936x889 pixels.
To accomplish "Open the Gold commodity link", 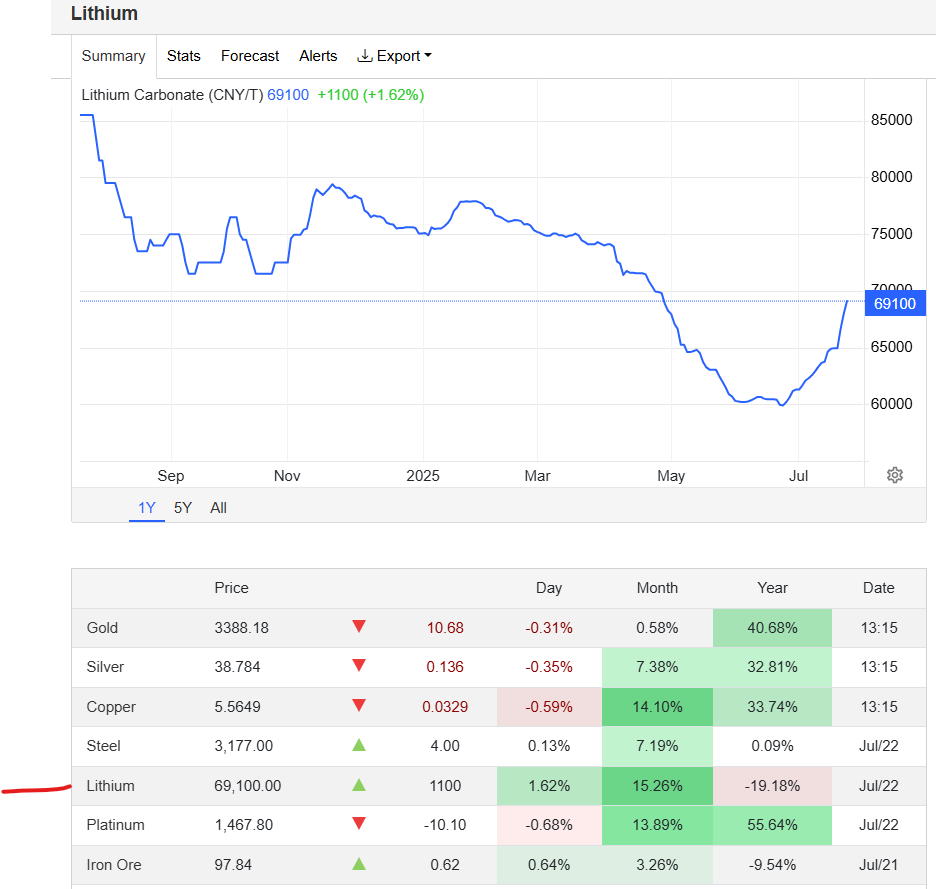I will 103,628.
